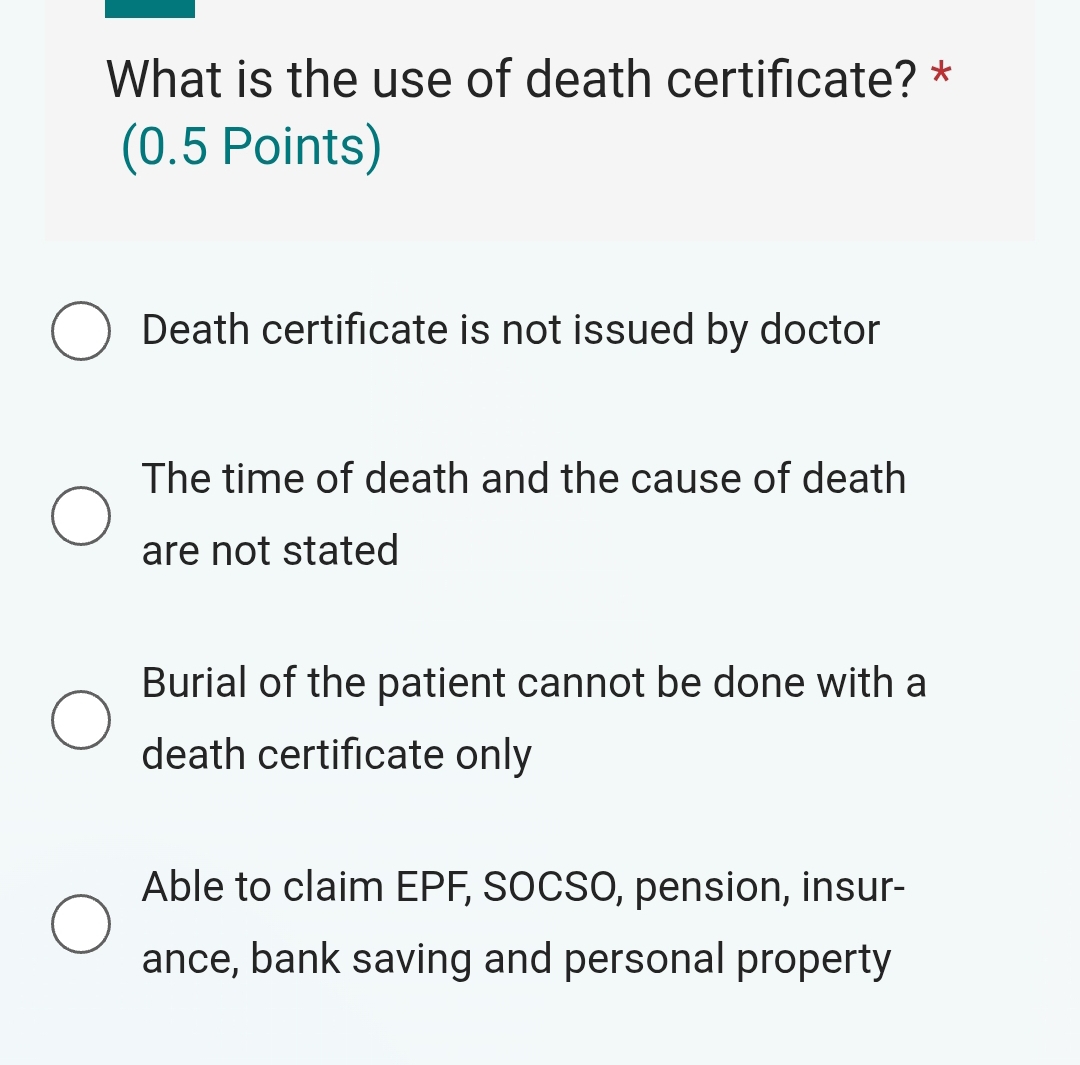The width and height of the screenshot is (1080, 1065).
Task: Click the text "Burial of the patient cannot be done with a"
Action: click(534, 683)
